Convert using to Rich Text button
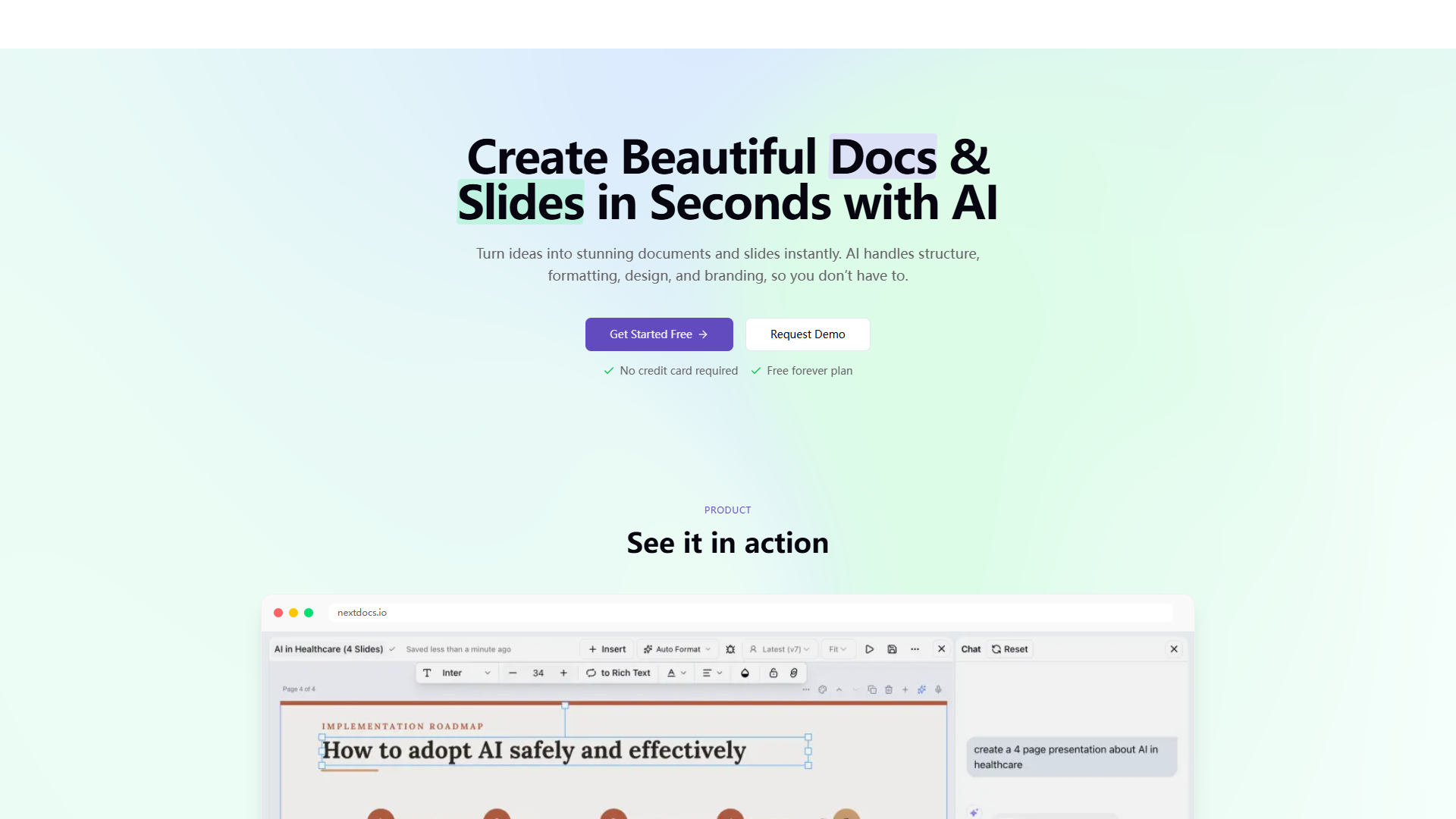The width and height of the screenshot is (1456, 819). pyautogui.click(x=618, y=673)
